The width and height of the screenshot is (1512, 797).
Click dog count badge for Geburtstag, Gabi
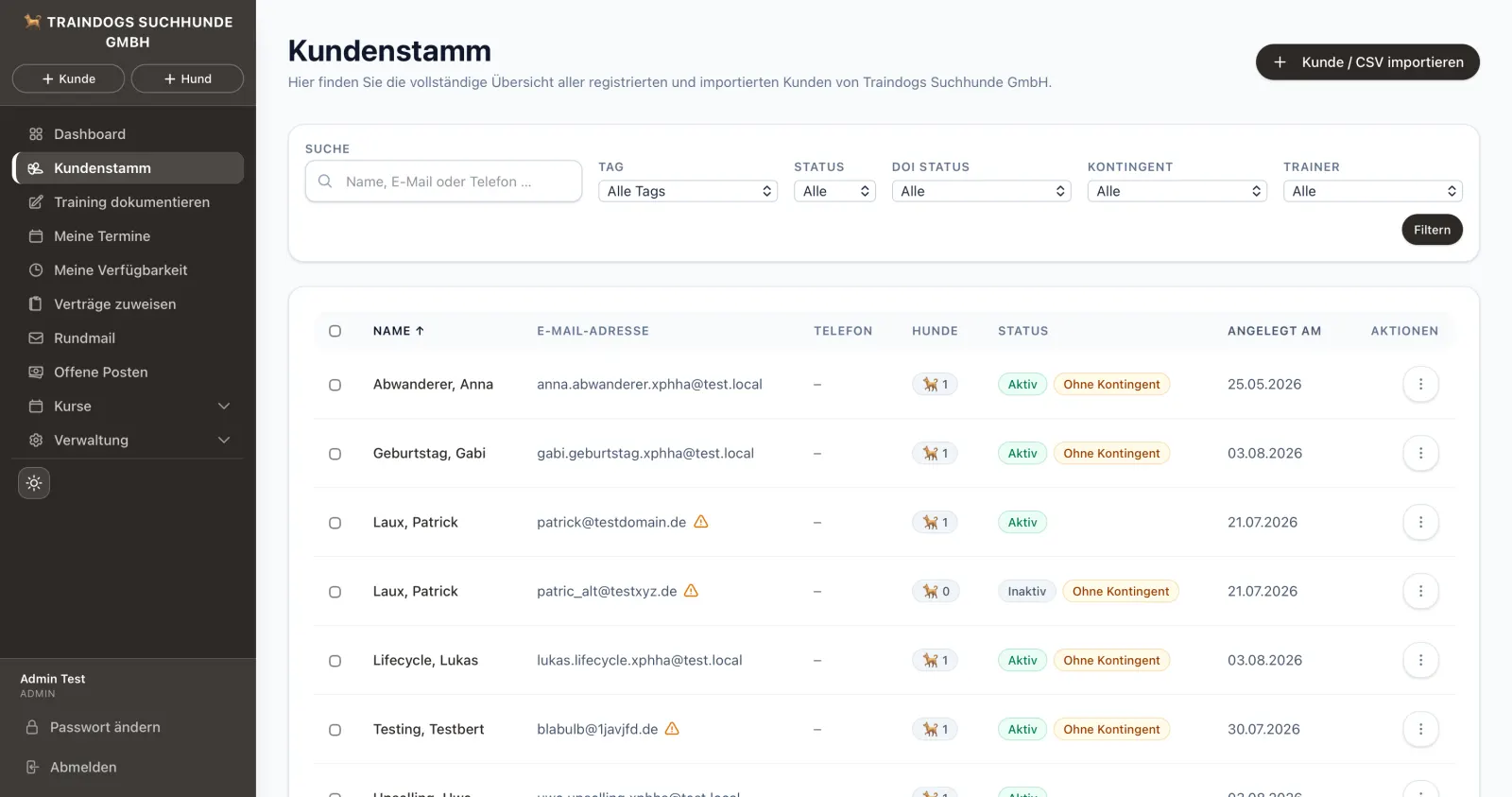[x=935, y=453]
